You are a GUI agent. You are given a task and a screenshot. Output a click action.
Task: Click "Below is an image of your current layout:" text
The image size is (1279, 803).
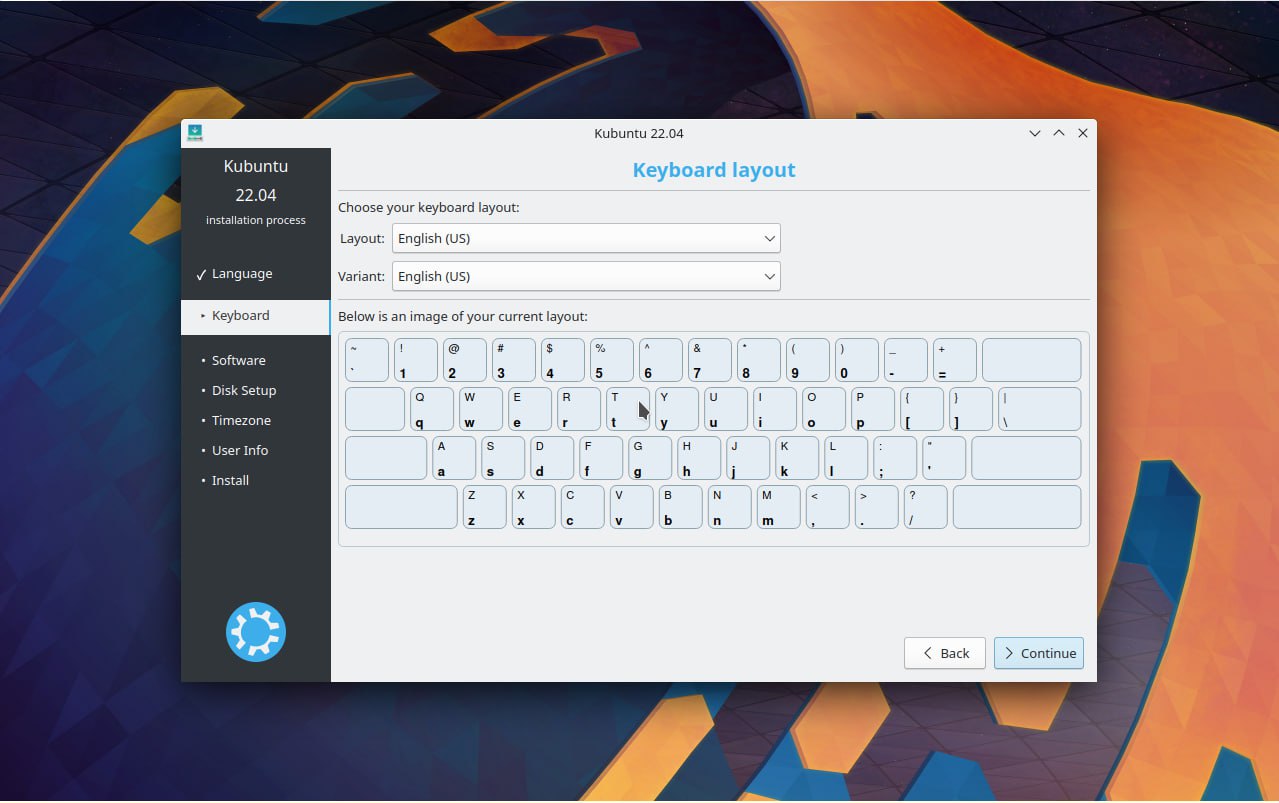pyautogui.click(x=463, y=316)
